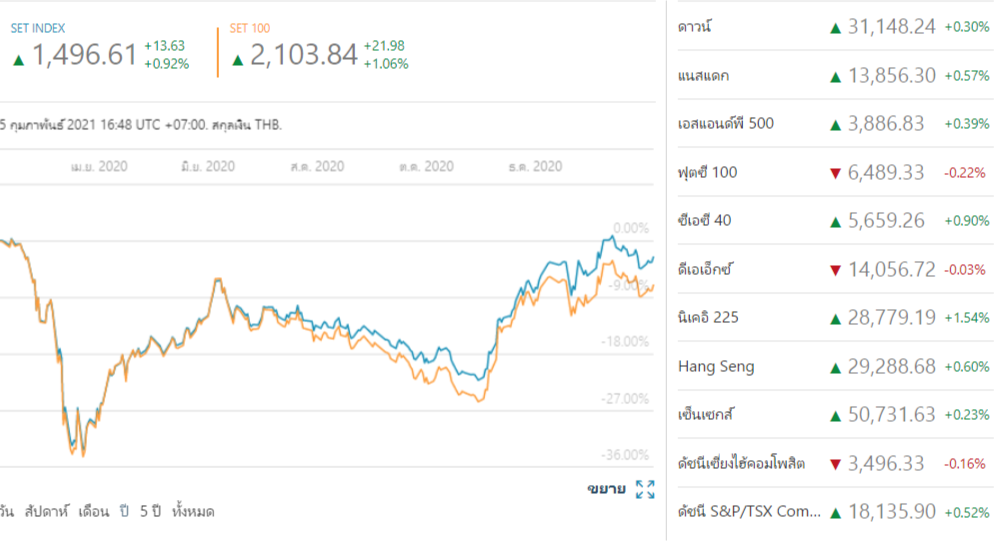Select the ปี one-year range
Screen dimensions: 1007x541
[x=125, y=511]
